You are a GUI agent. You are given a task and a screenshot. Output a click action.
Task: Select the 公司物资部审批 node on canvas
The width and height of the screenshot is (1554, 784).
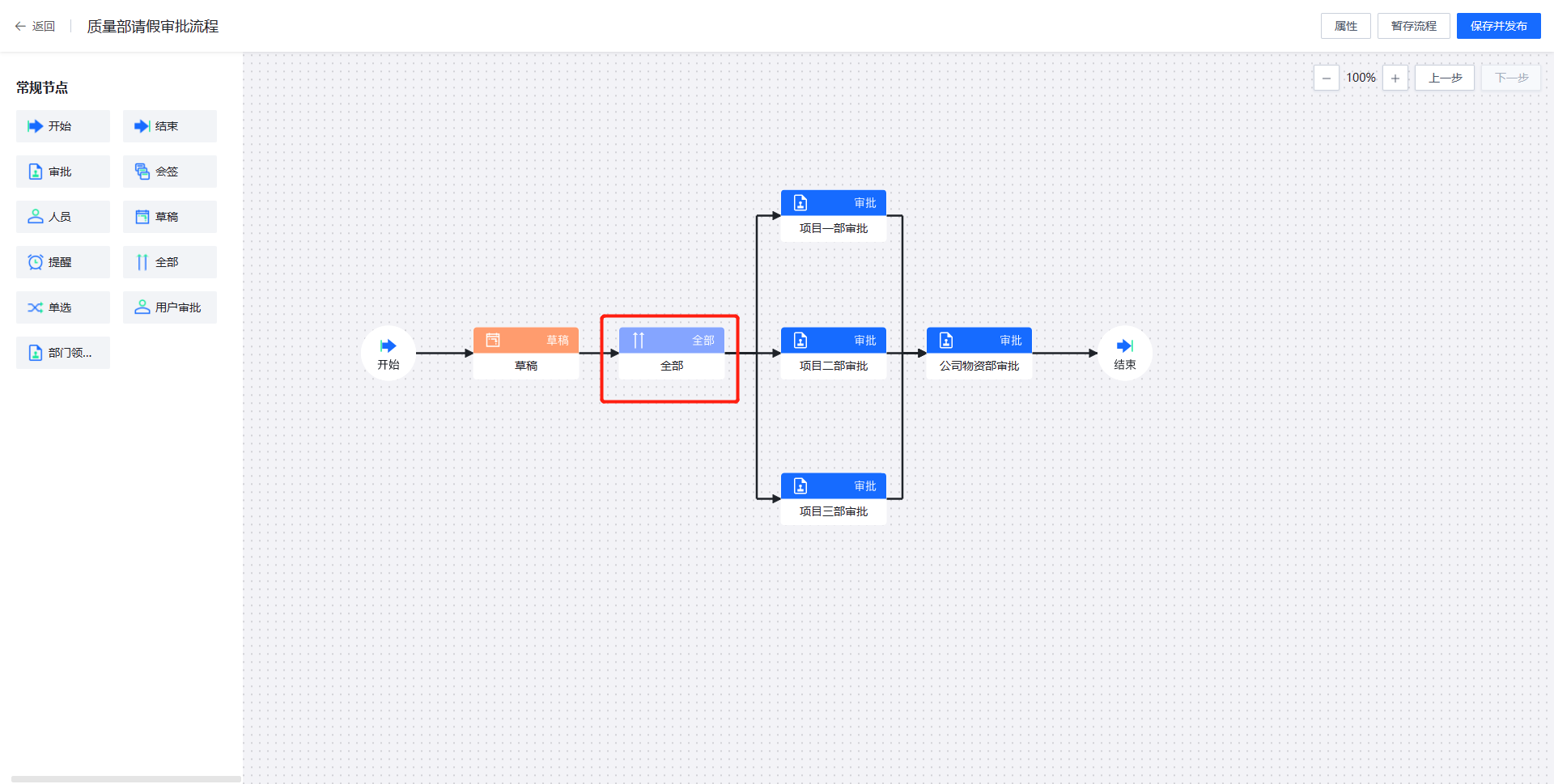point(979,354)
